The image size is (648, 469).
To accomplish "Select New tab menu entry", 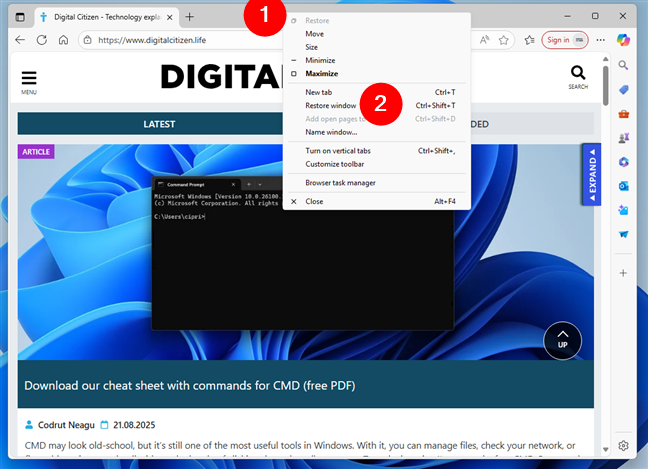I will pyautogui.click(x=377, y=92).
